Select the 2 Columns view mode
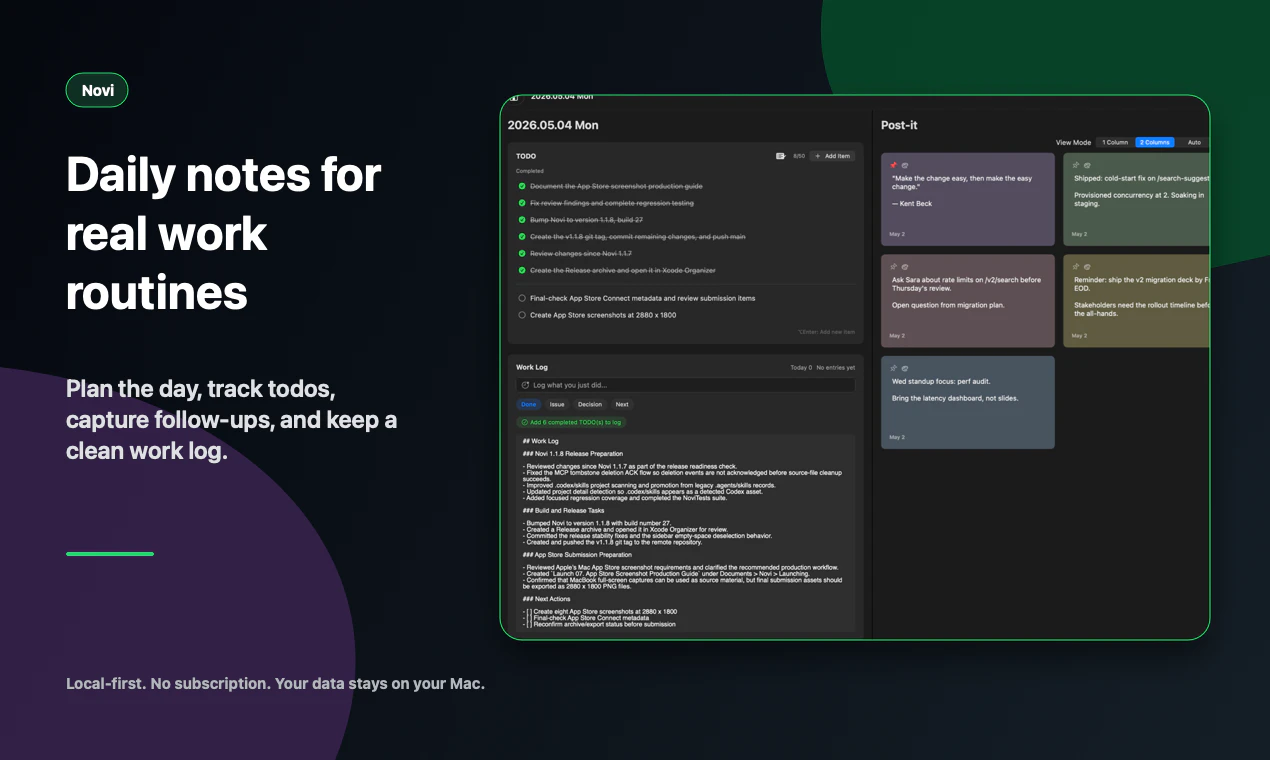Screen dimensions: 1270x760 click(1155, 143)
